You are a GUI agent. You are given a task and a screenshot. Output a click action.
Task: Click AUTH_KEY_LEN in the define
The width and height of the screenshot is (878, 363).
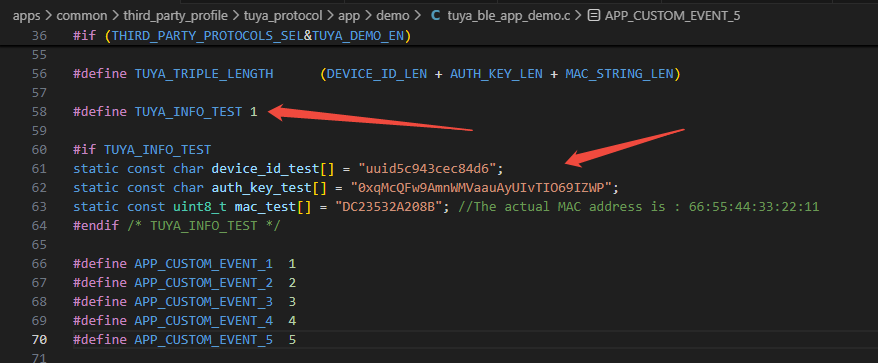496,74
